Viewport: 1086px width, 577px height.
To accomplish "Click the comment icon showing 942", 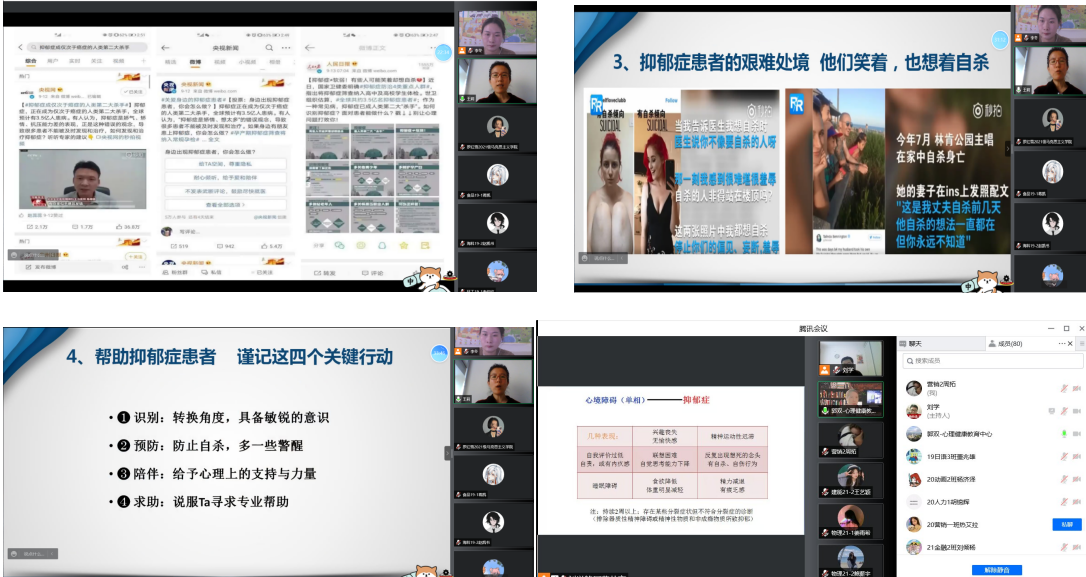I will tap(221, 245).
